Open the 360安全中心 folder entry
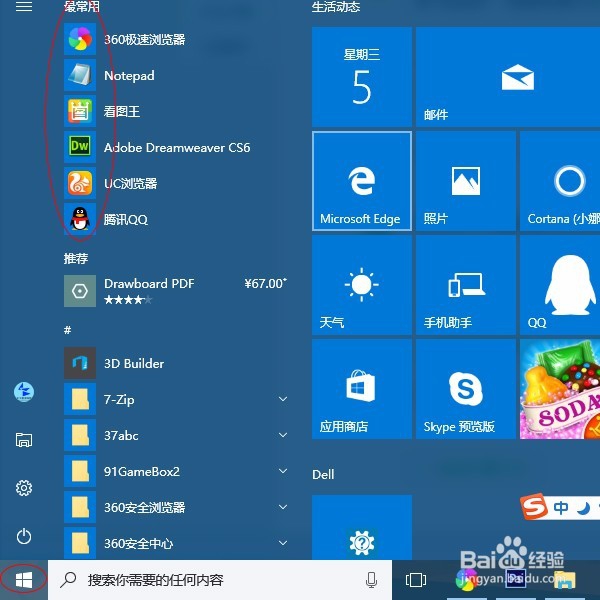 (176, 543)
